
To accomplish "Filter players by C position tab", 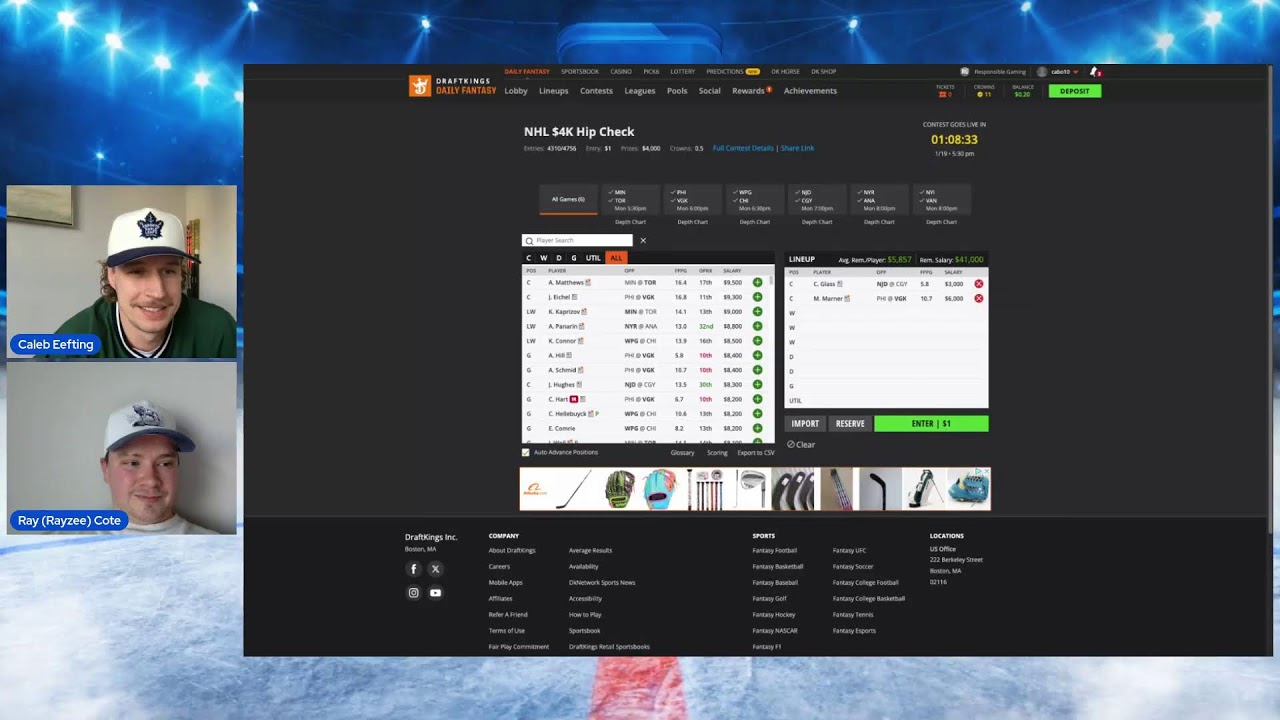I will (x=529, y=258).
